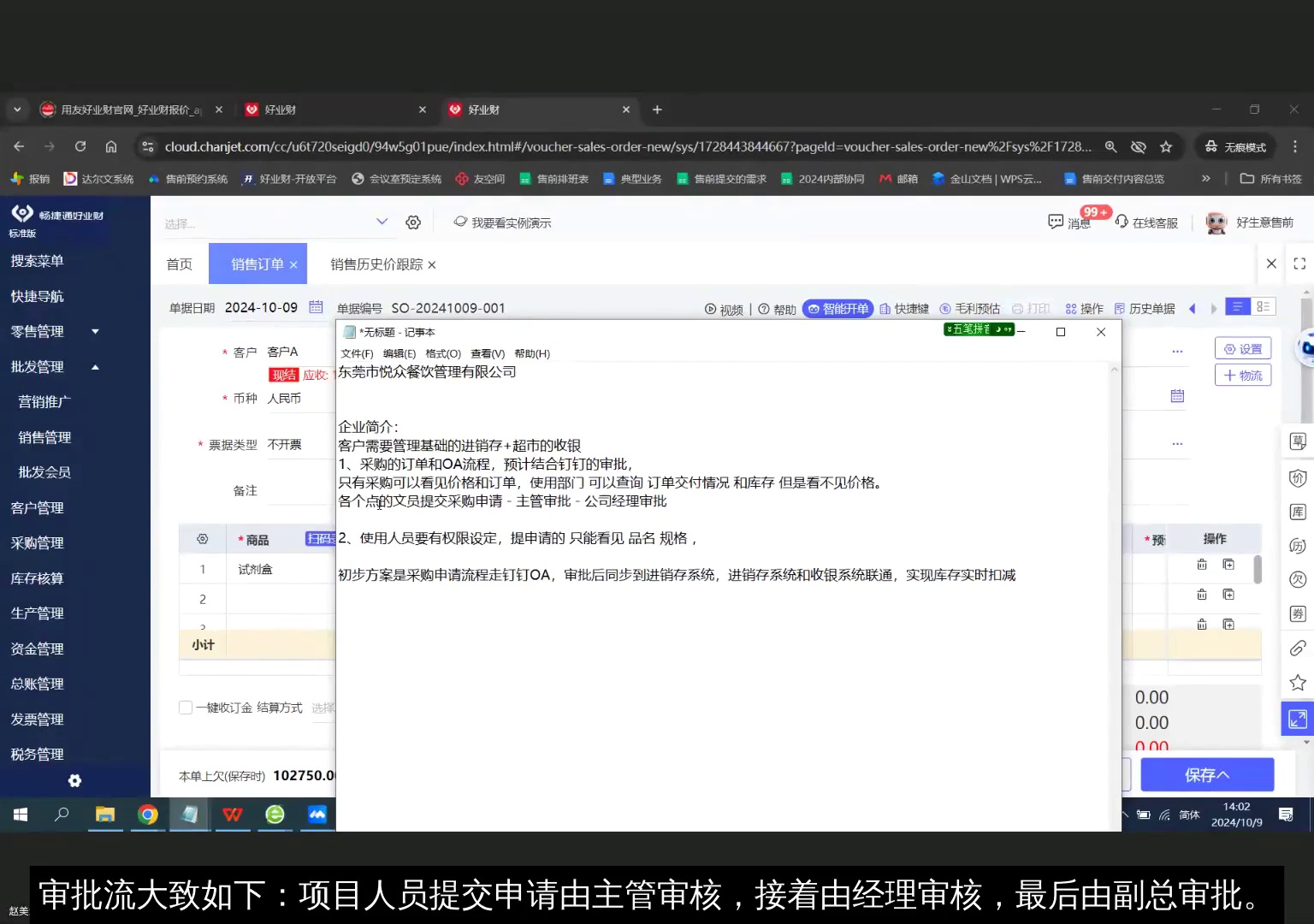Click the paperclip attachment icon in right panel

(1297, 649)
